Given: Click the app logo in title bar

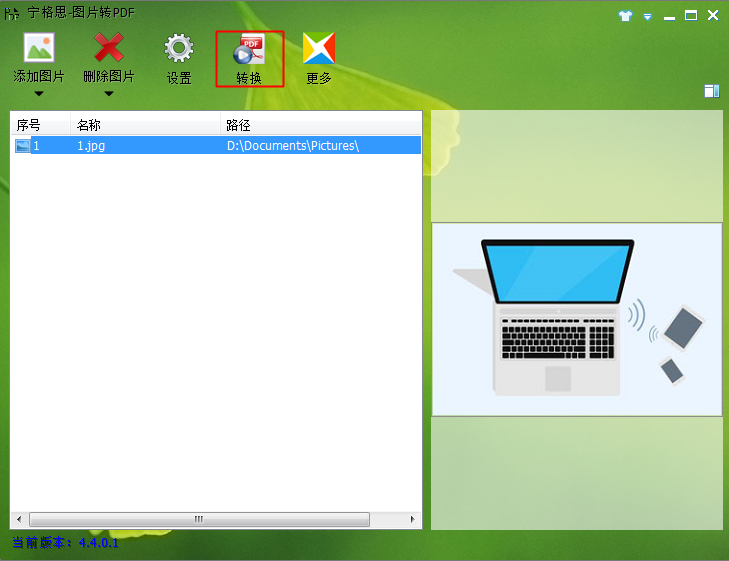Looking at the screenshot, I should 12,13.
